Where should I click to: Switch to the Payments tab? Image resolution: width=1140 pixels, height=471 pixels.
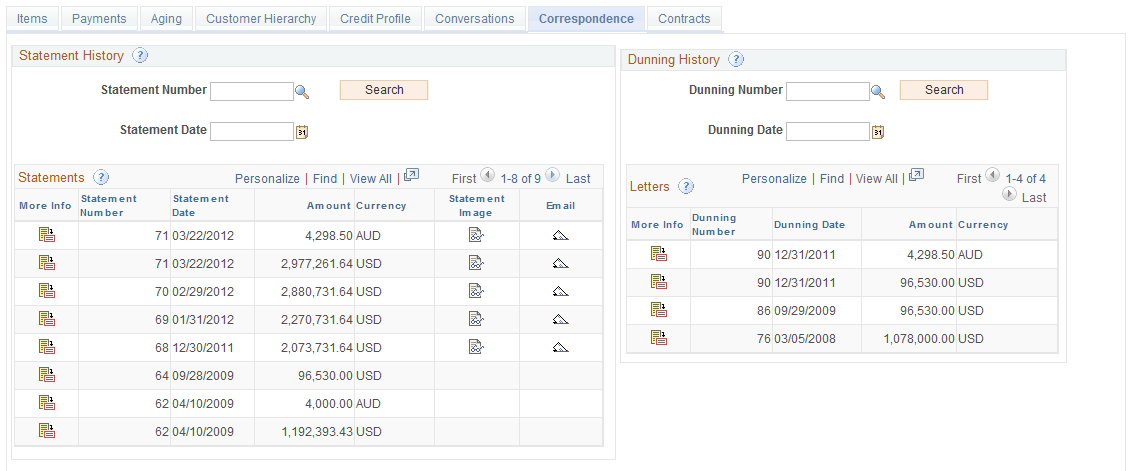point(99,19)
